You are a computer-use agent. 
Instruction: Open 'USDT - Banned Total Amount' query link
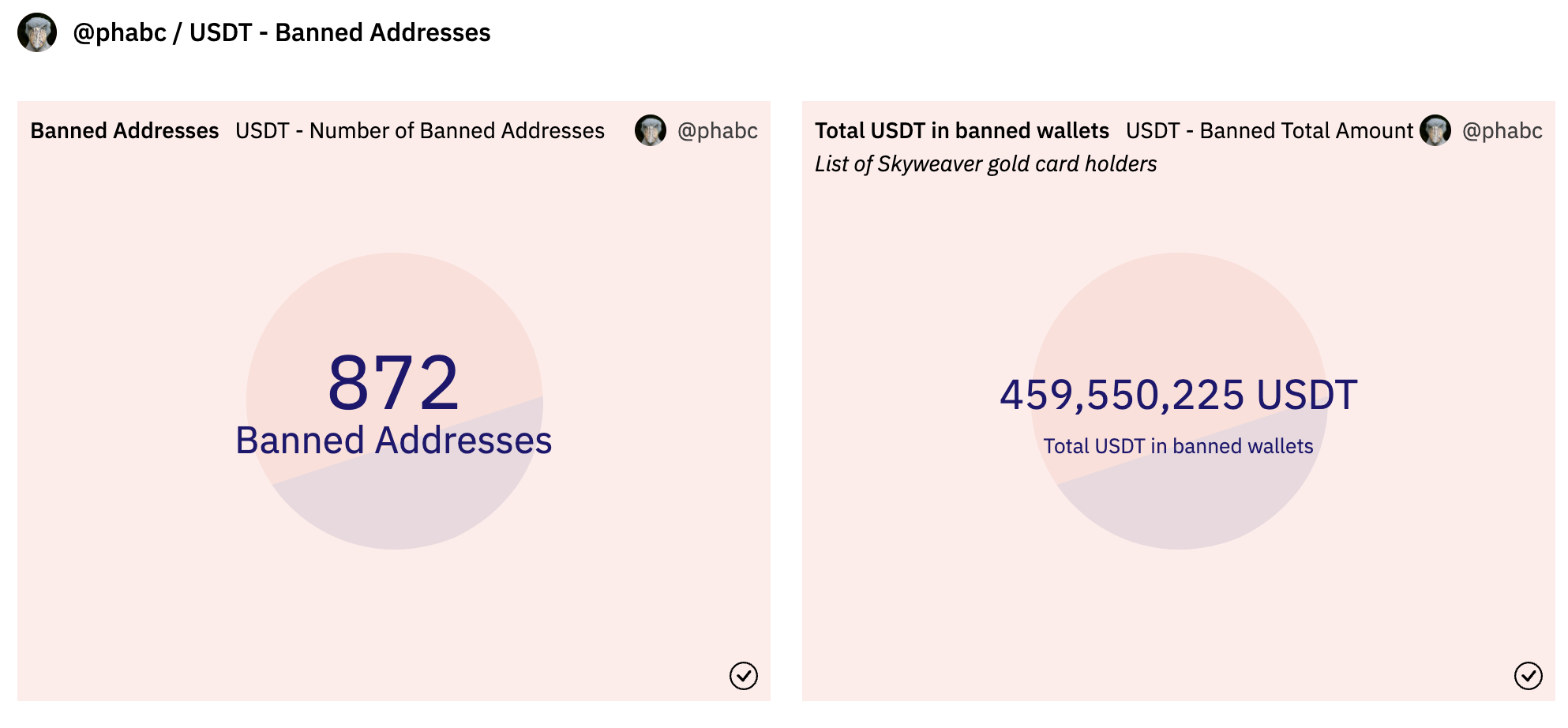(1269, 130)
